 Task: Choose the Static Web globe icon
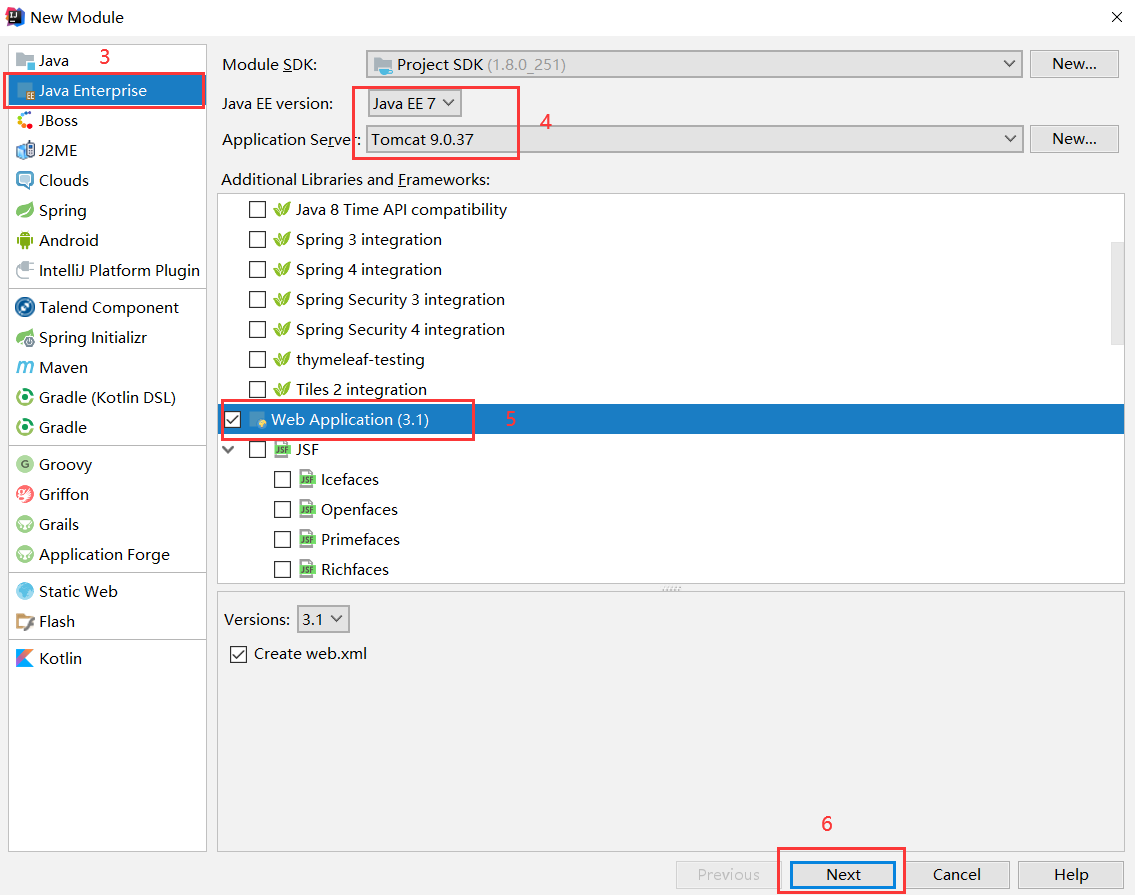[x=25, y=592]
